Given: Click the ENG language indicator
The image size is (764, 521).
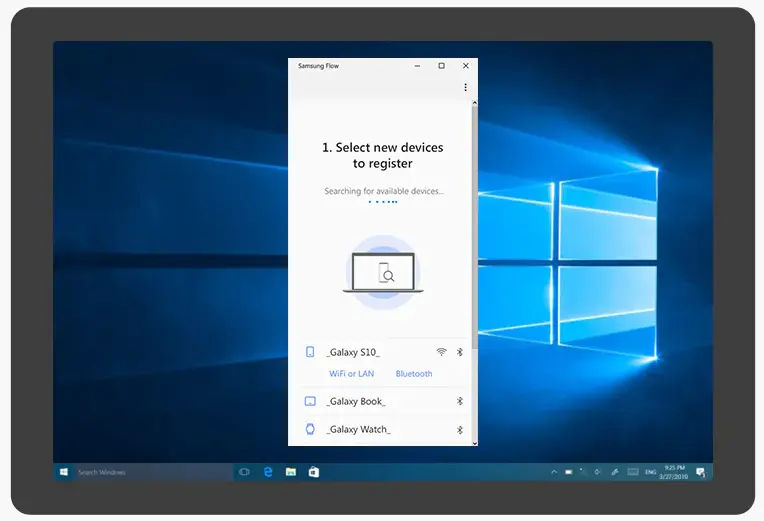Looking at the screenshot, I should (x=650, y=472).
